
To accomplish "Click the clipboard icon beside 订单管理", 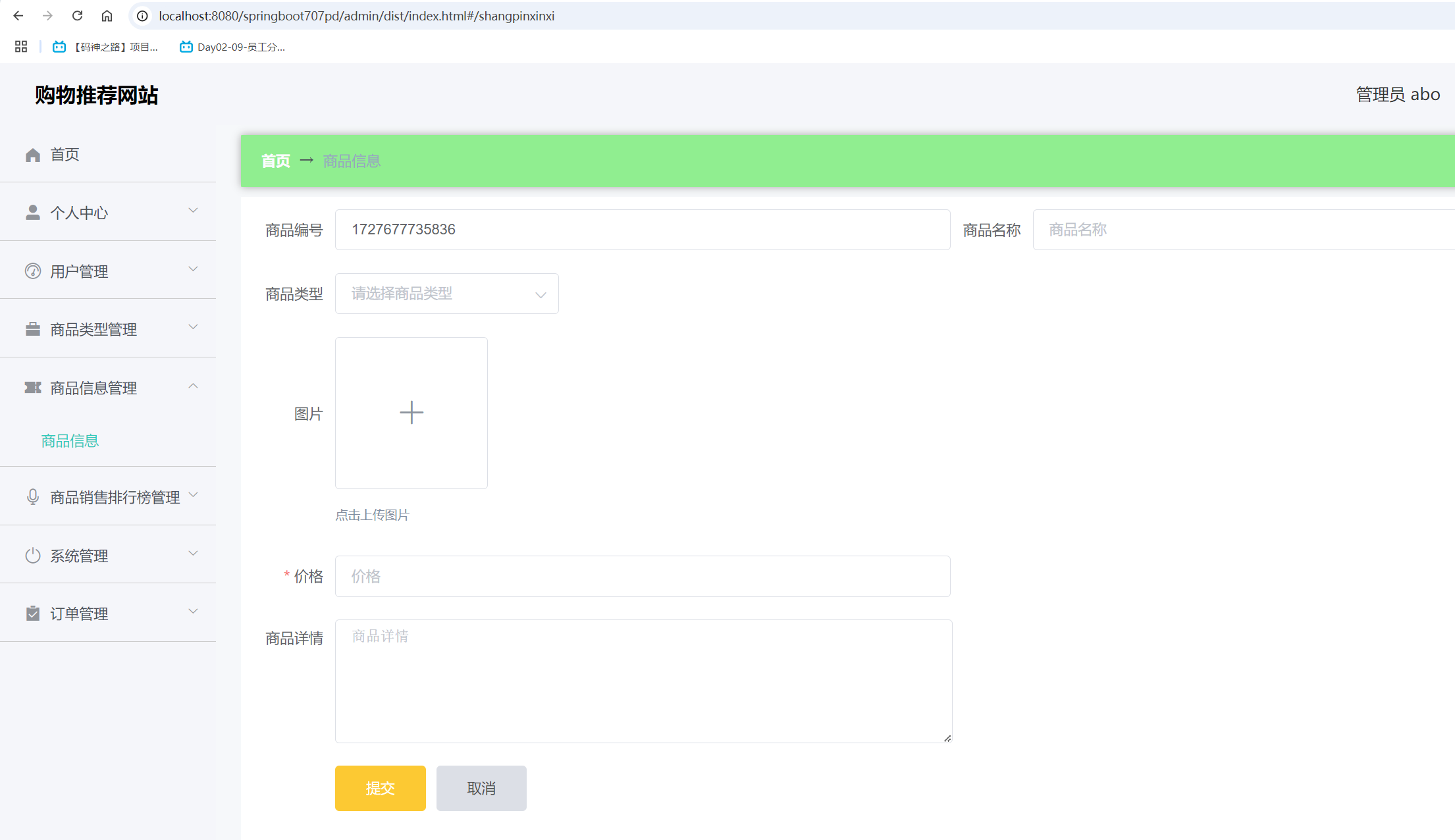I will [x=33, y=614].
